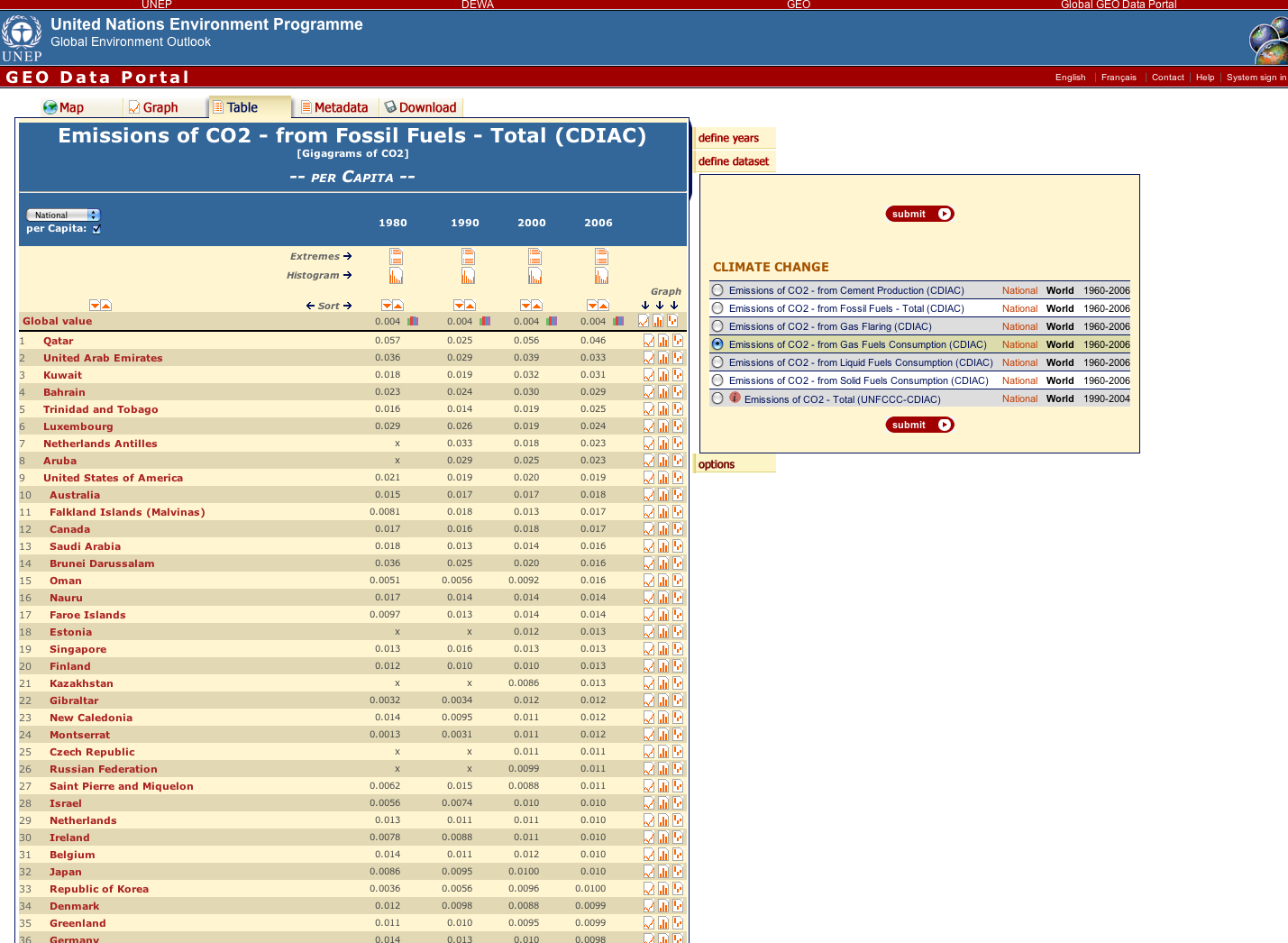
Task: Open the Contact link
Action: (1168, 78)
